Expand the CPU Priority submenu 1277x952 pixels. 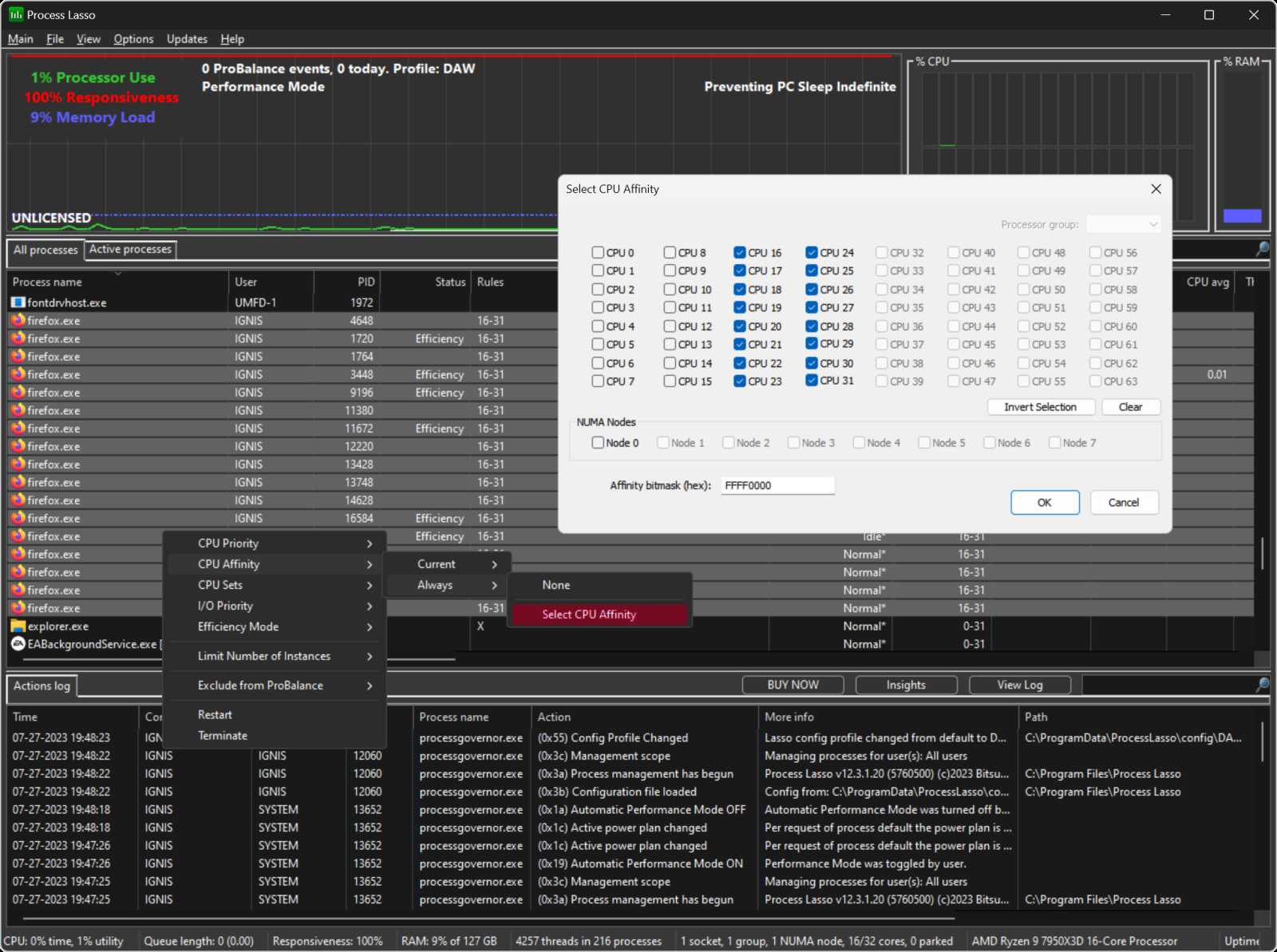(x=275, y=543)
